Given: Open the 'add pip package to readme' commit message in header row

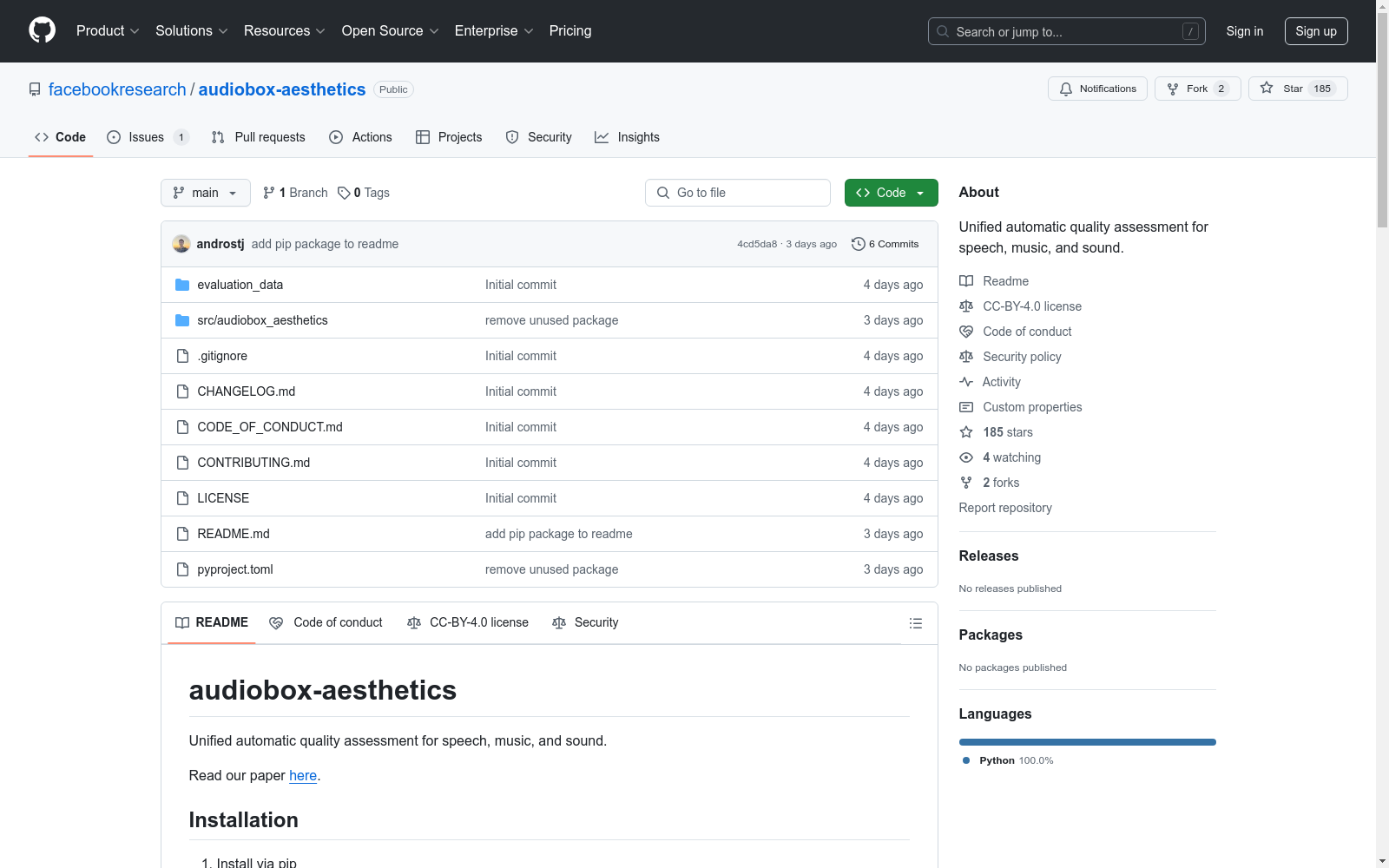Looking at the screenshot, I should click(325, 244).
